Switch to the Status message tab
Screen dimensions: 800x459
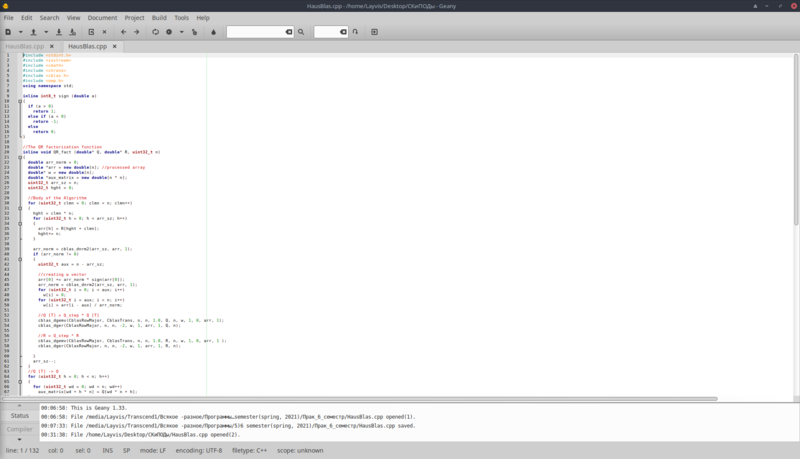point(19,416)
